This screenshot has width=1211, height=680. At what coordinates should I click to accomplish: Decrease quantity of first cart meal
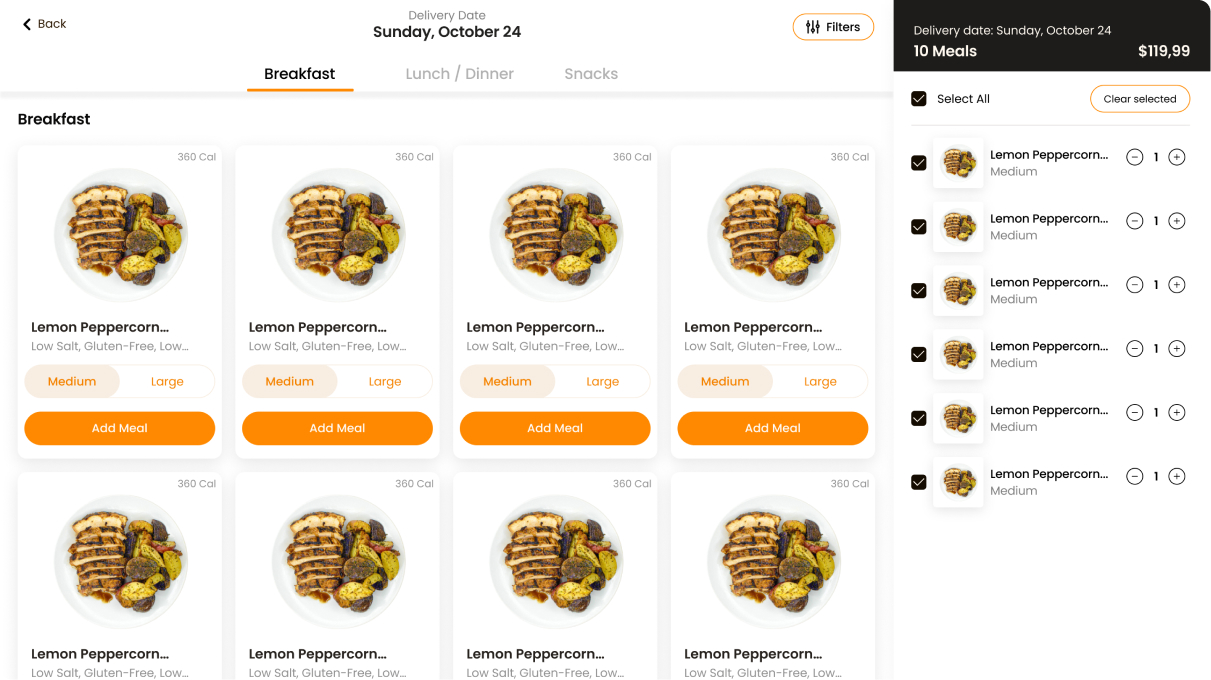[x=1134, y=157]
